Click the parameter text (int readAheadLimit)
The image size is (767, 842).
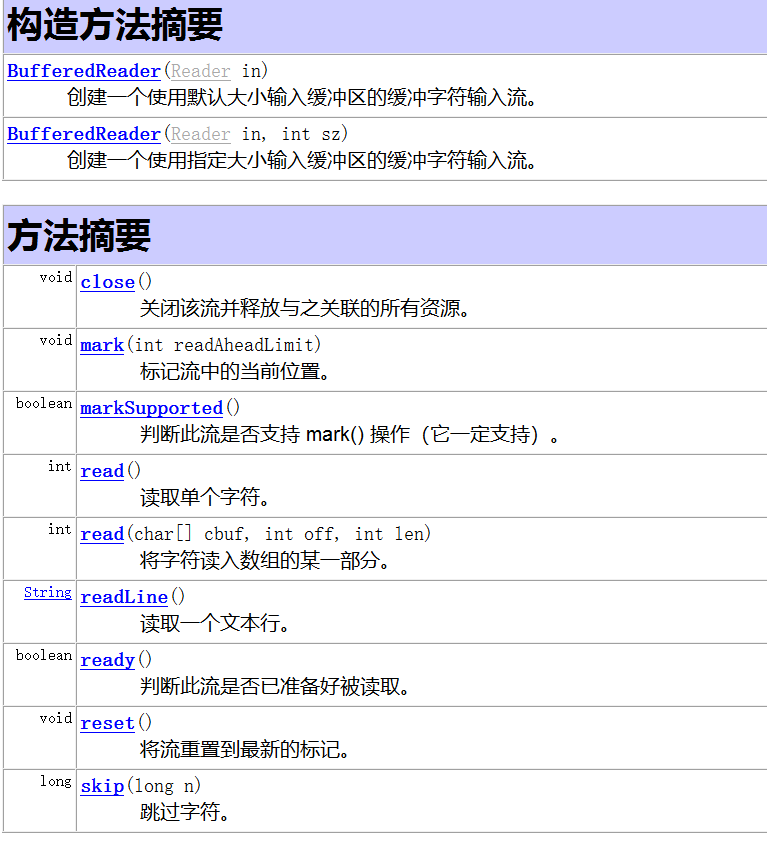(x=224, y=345)
